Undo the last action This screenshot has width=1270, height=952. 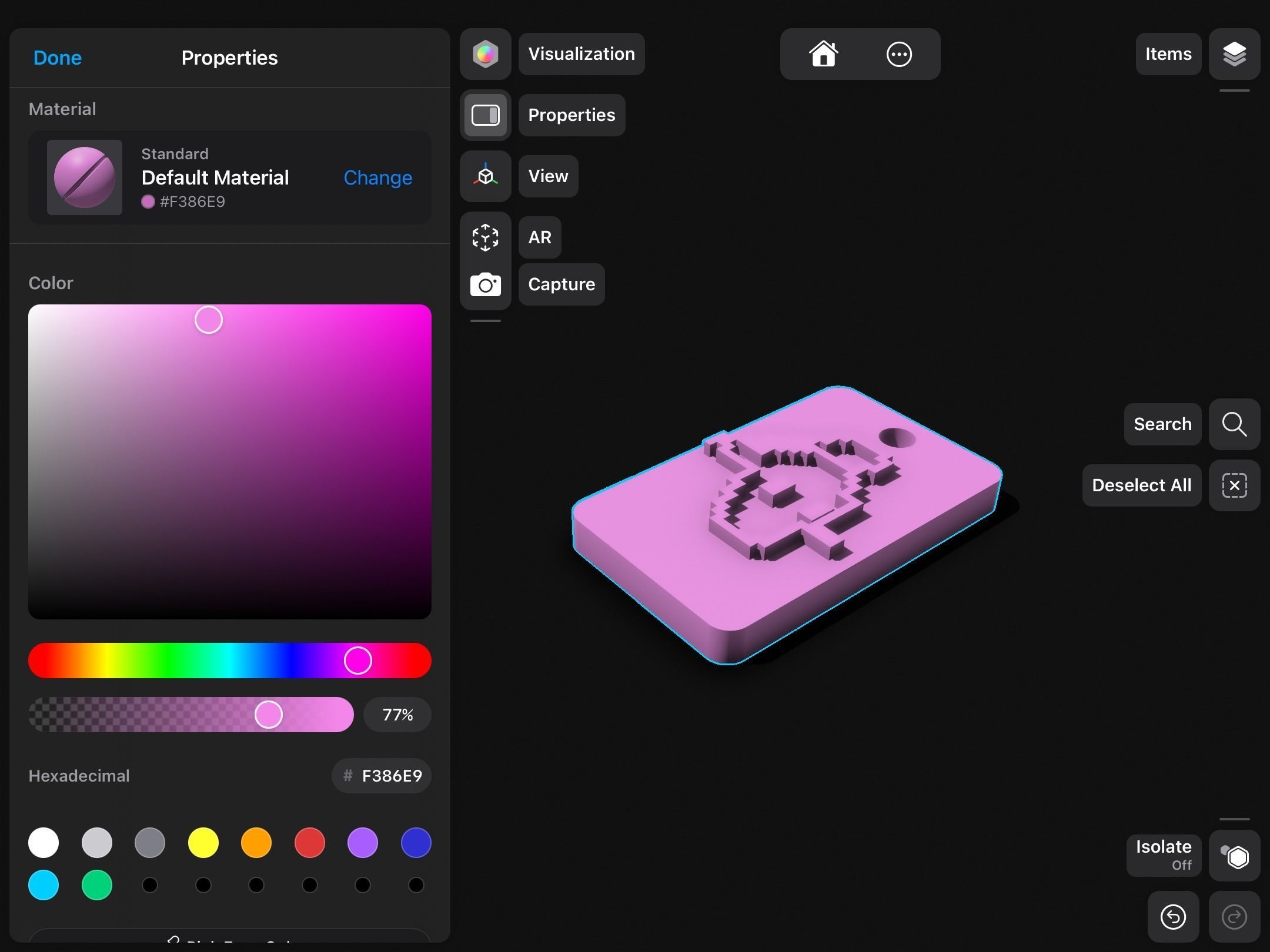point(1173,917)
